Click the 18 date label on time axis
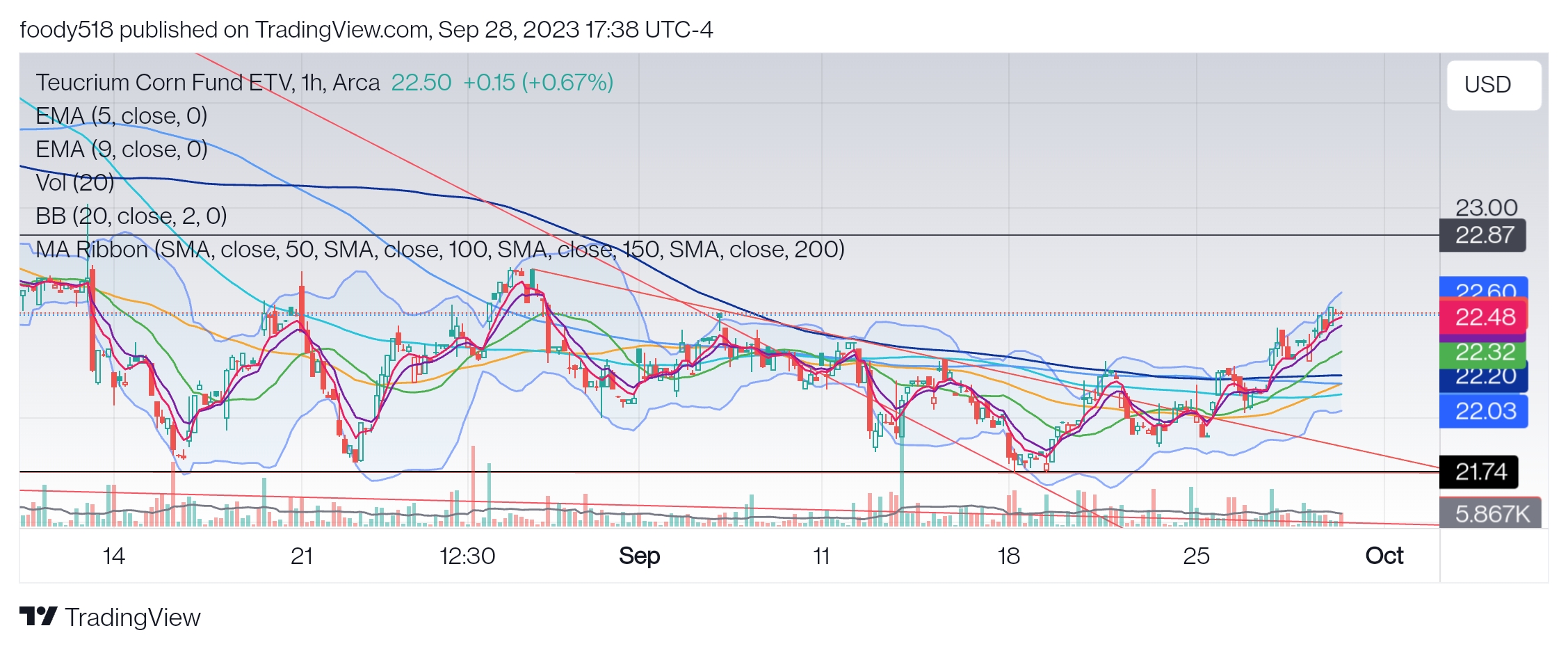 point(1009,556)
